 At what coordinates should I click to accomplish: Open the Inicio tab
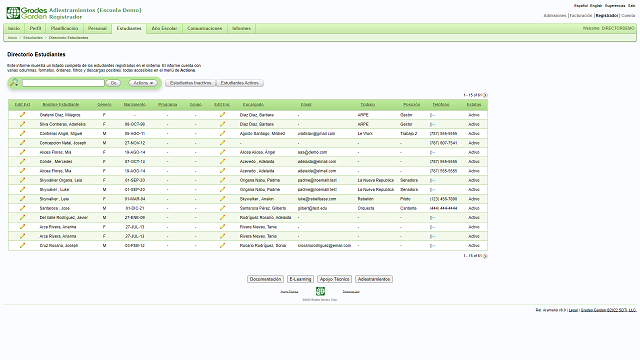pyautogui.click(x=14, y=29)
